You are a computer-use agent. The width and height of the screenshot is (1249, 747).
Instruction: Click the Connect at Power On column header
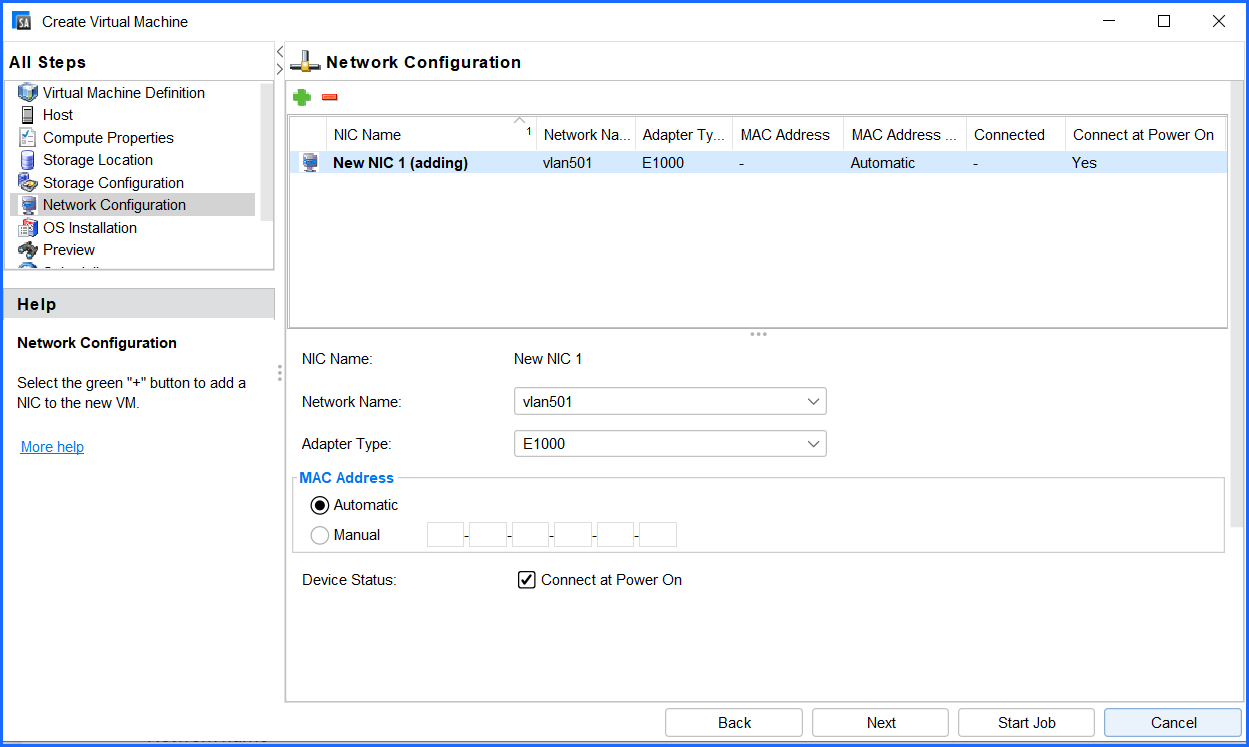click(1145, 135)
